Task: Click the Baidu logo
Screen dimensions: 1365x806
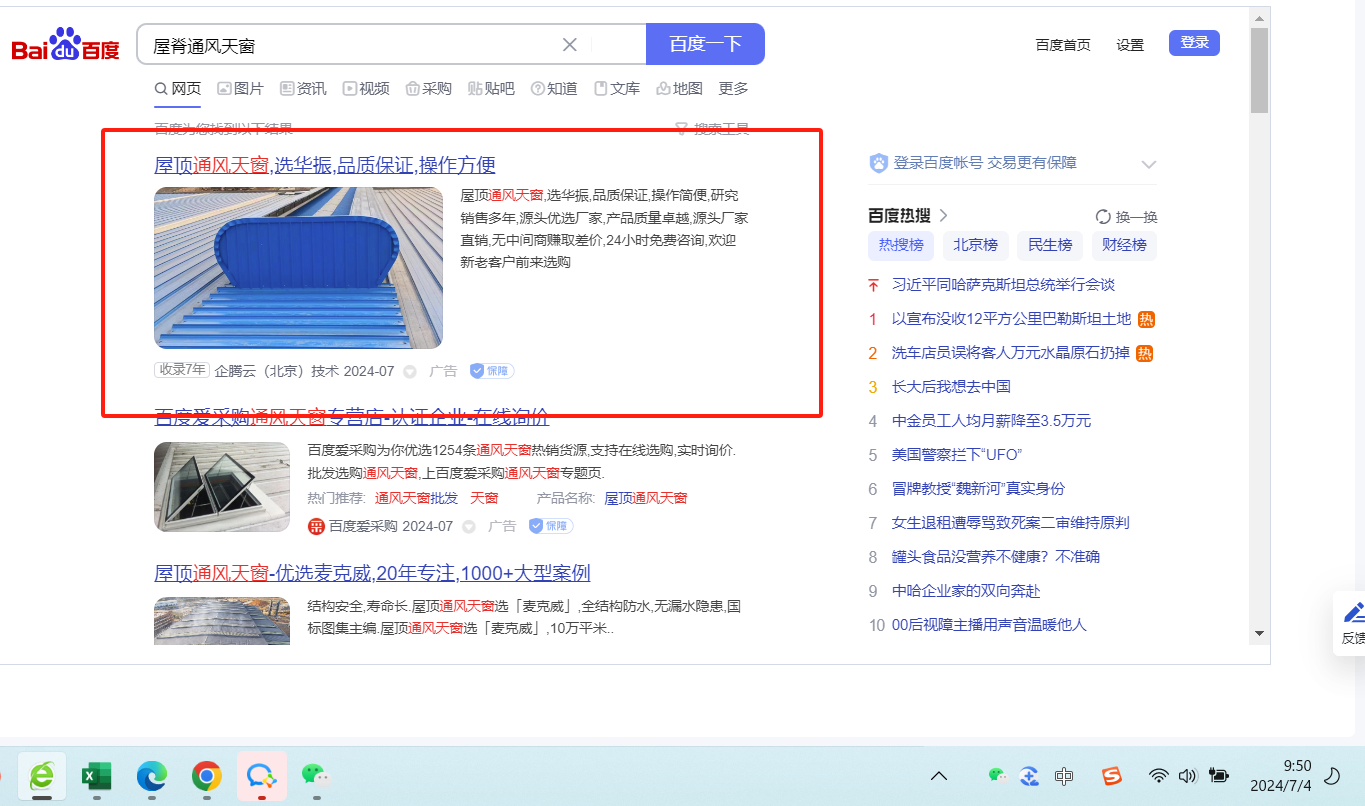Action: pos(66,46)
